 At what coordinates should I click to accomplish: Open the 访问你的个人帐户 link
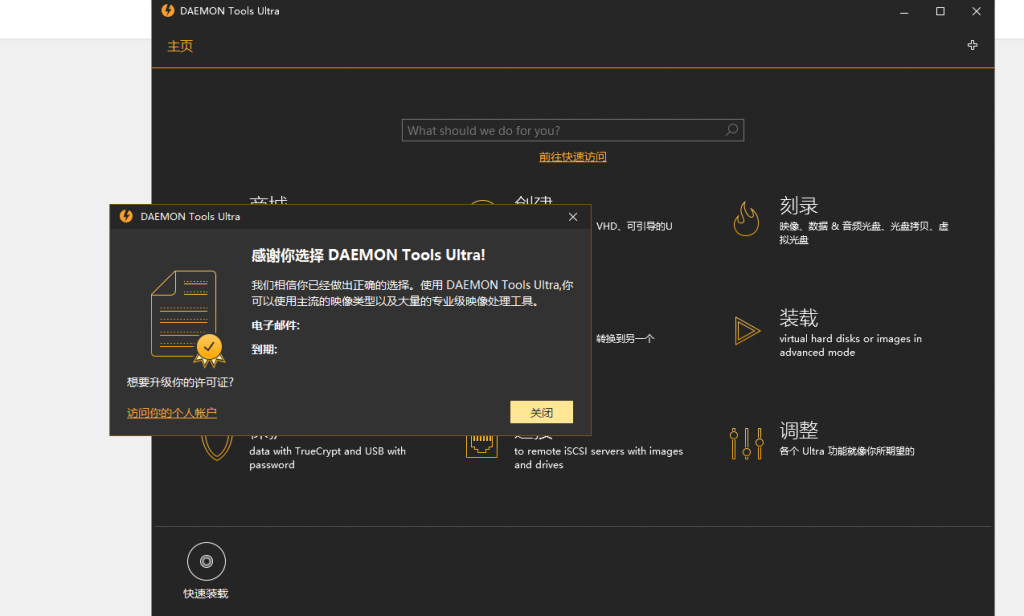click(x=172, y=413)
